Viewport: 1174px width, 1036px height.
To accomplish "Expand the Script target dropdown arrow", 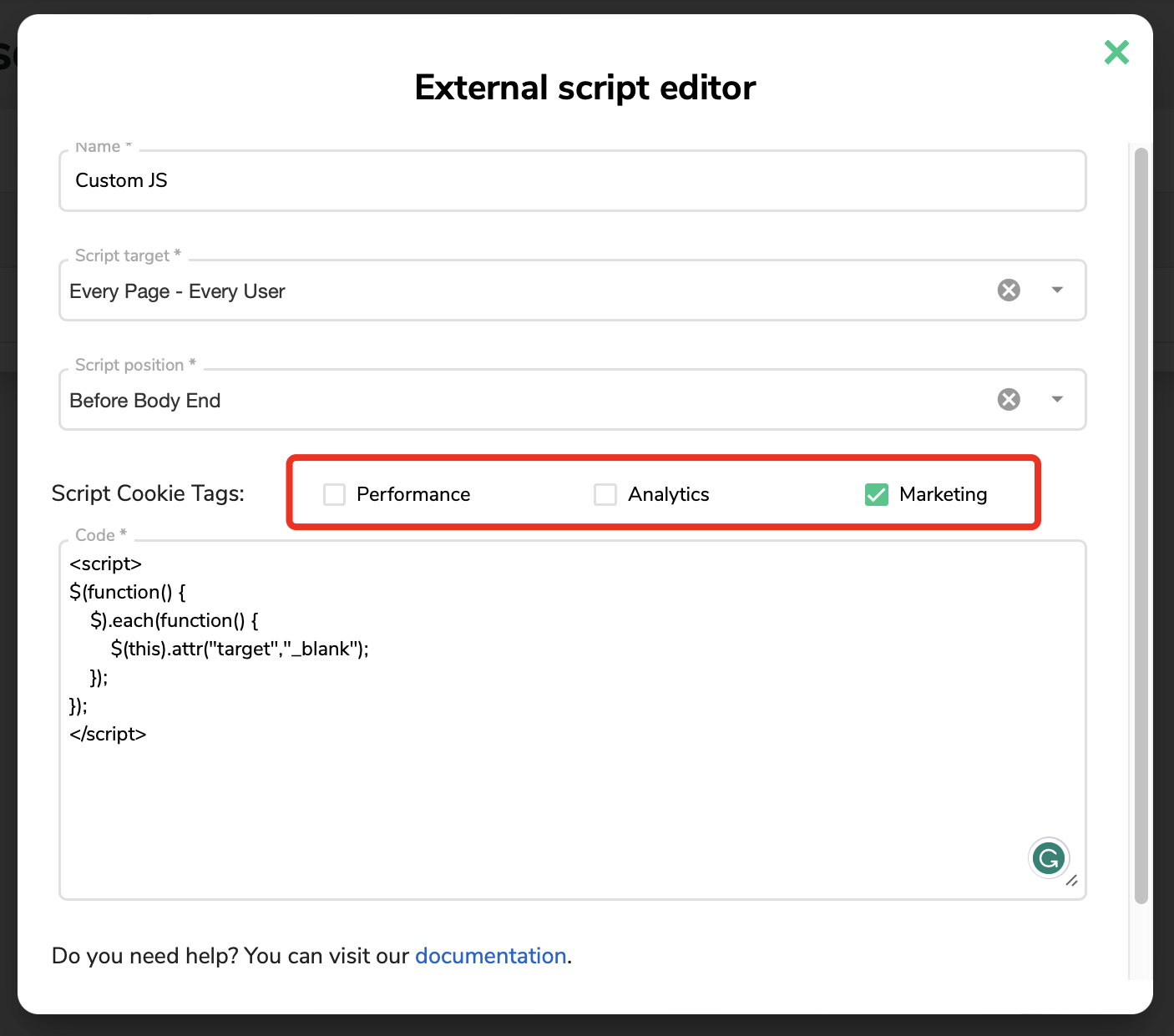I will (1057, 290).
